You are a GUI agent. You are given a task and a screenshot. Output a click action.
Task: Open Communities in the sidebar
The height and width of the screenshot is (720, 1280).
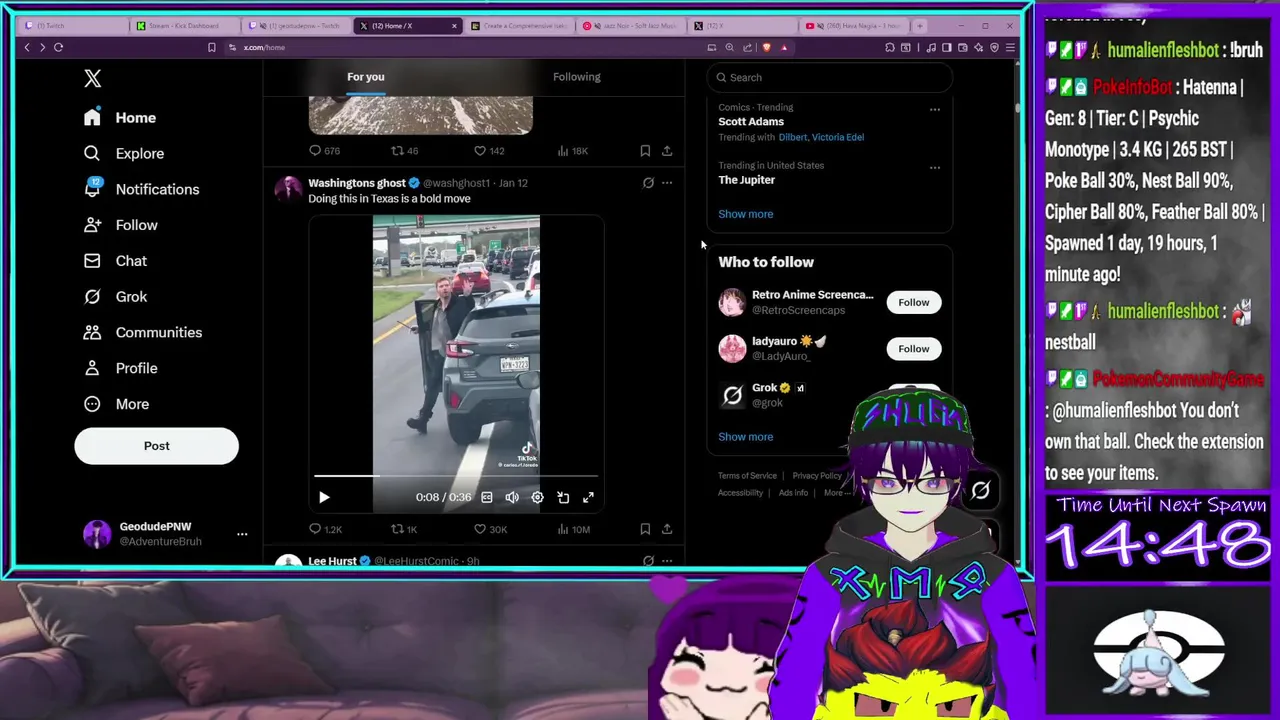(143, 332)
